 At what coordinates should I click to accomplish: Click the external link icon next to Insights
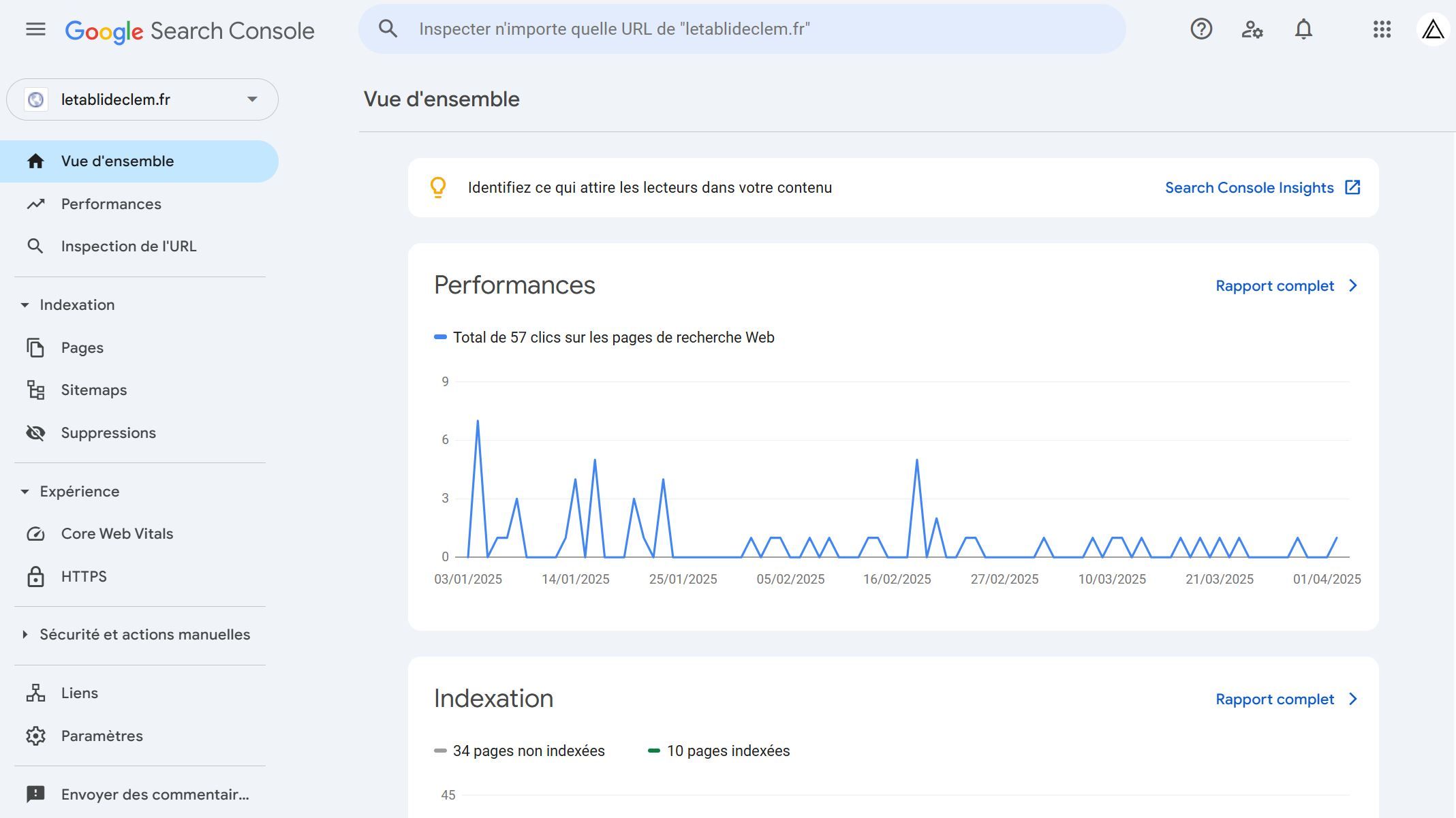1352,187
